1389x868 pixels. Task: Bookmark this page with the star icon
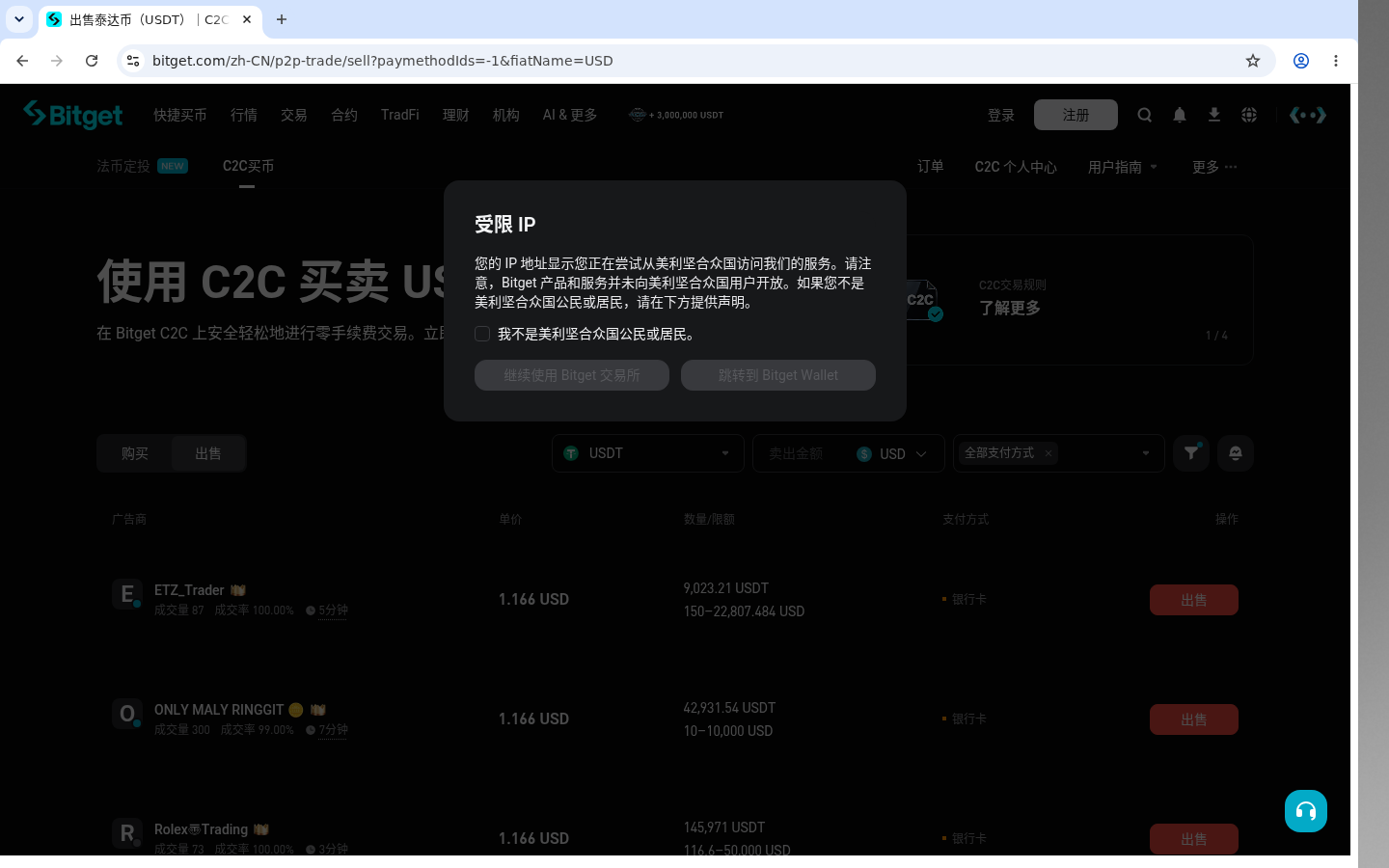(1253, 61)
